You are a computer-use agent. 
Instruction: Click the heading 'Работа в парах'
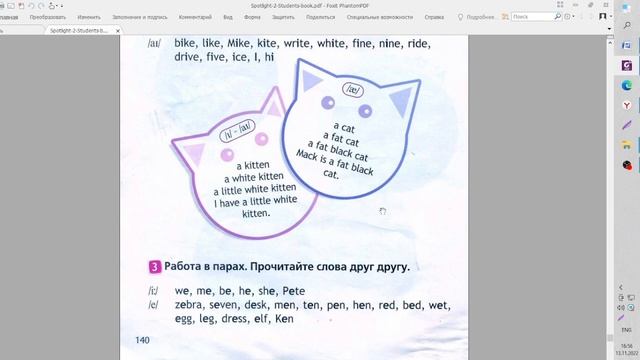[205, 267]
